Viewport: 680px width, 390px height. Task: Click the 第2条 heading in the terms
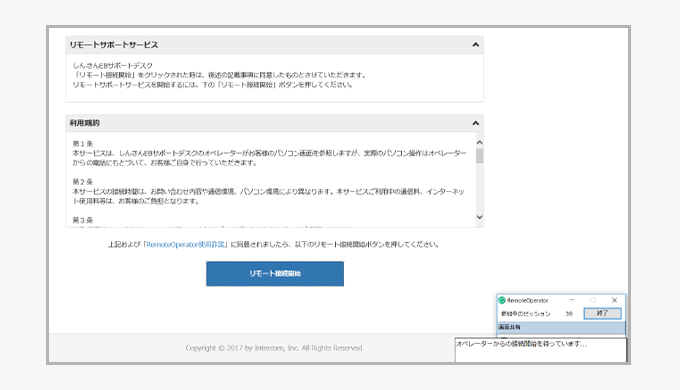click(83, 182)
